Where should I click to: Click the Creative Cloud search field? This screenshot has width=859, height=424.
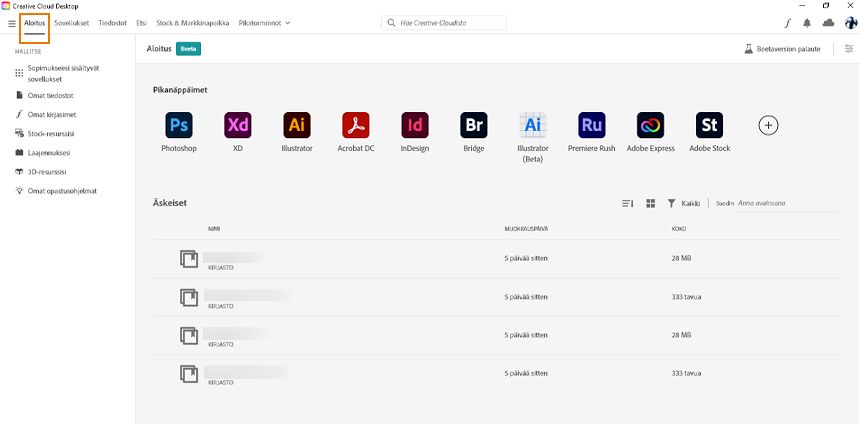[x=444, y=23]
